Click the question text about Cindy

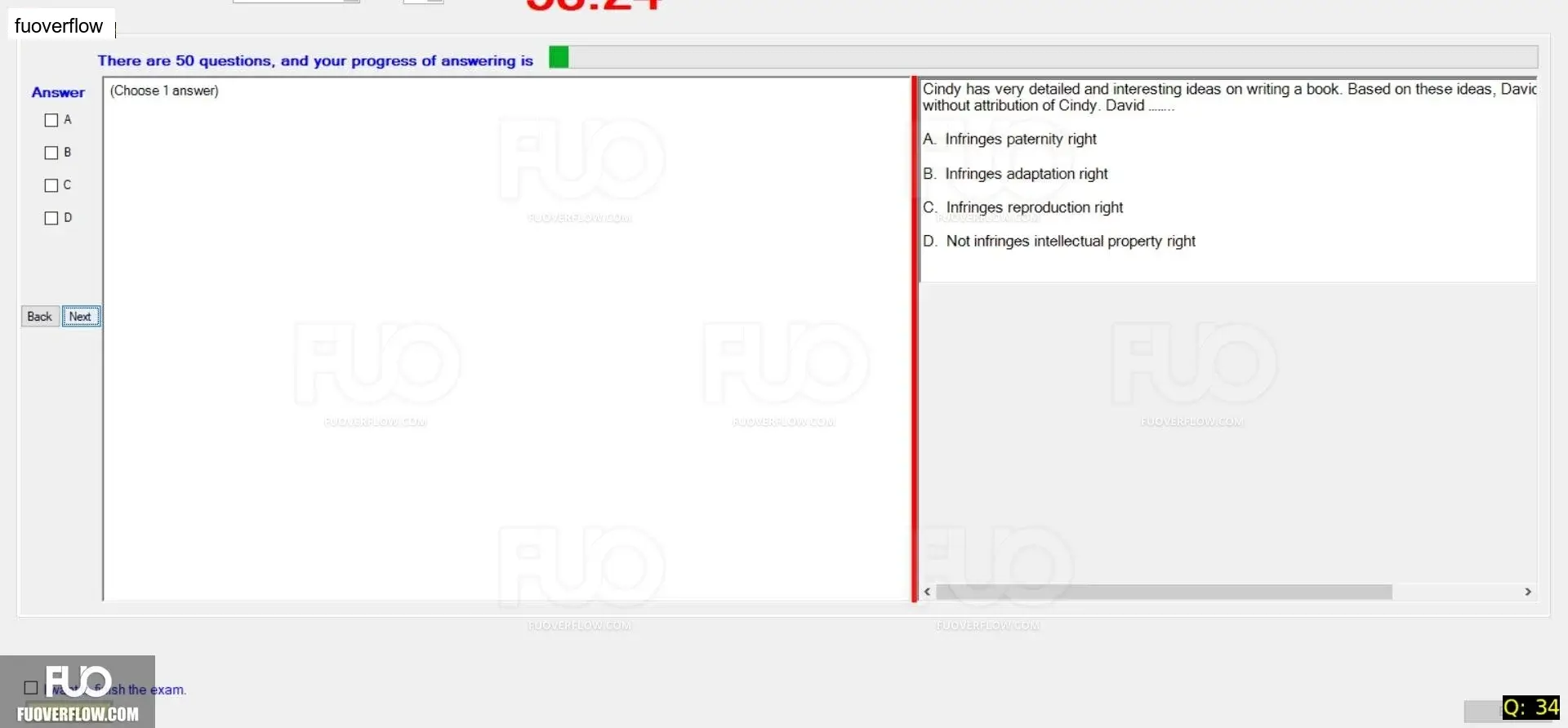coord(1229,97)
